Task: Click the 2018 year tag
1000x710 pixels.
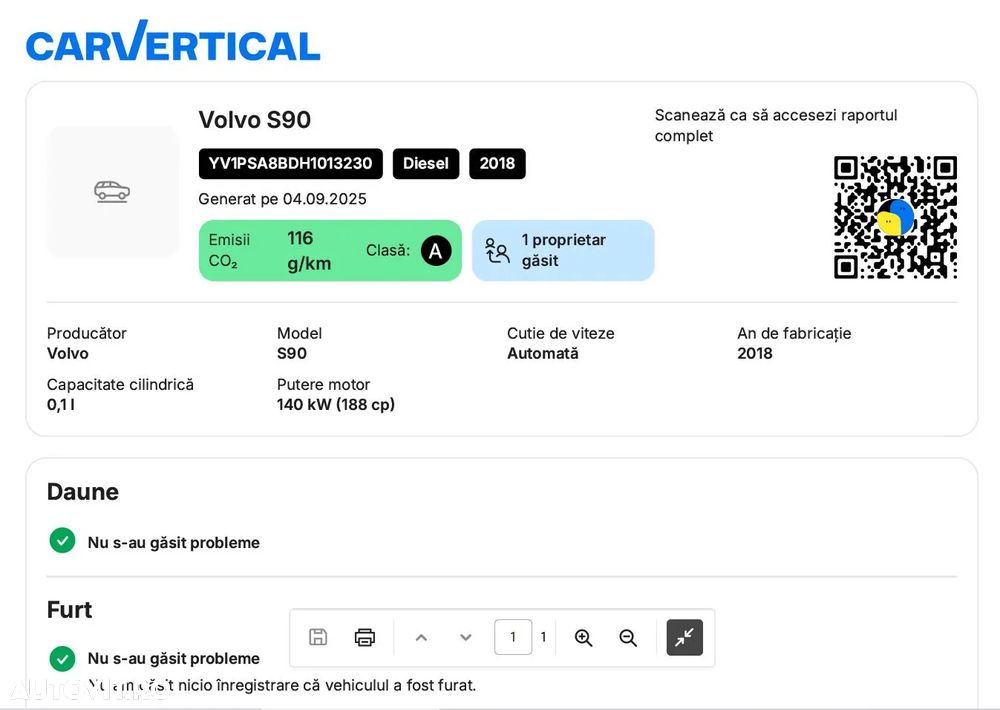Action: tap(497, 164)
